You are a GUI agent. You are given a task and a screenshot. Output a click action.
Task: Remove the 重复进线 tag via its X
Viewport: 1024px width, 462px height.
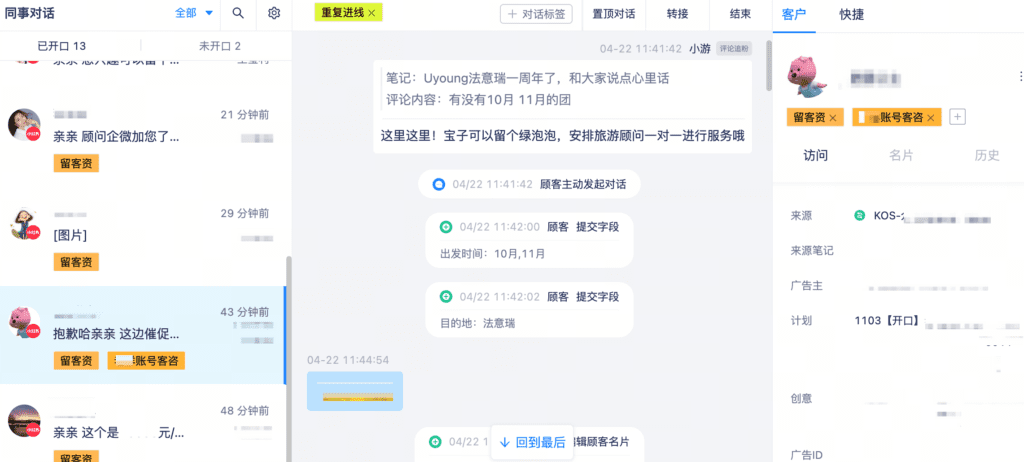(372, 13)
